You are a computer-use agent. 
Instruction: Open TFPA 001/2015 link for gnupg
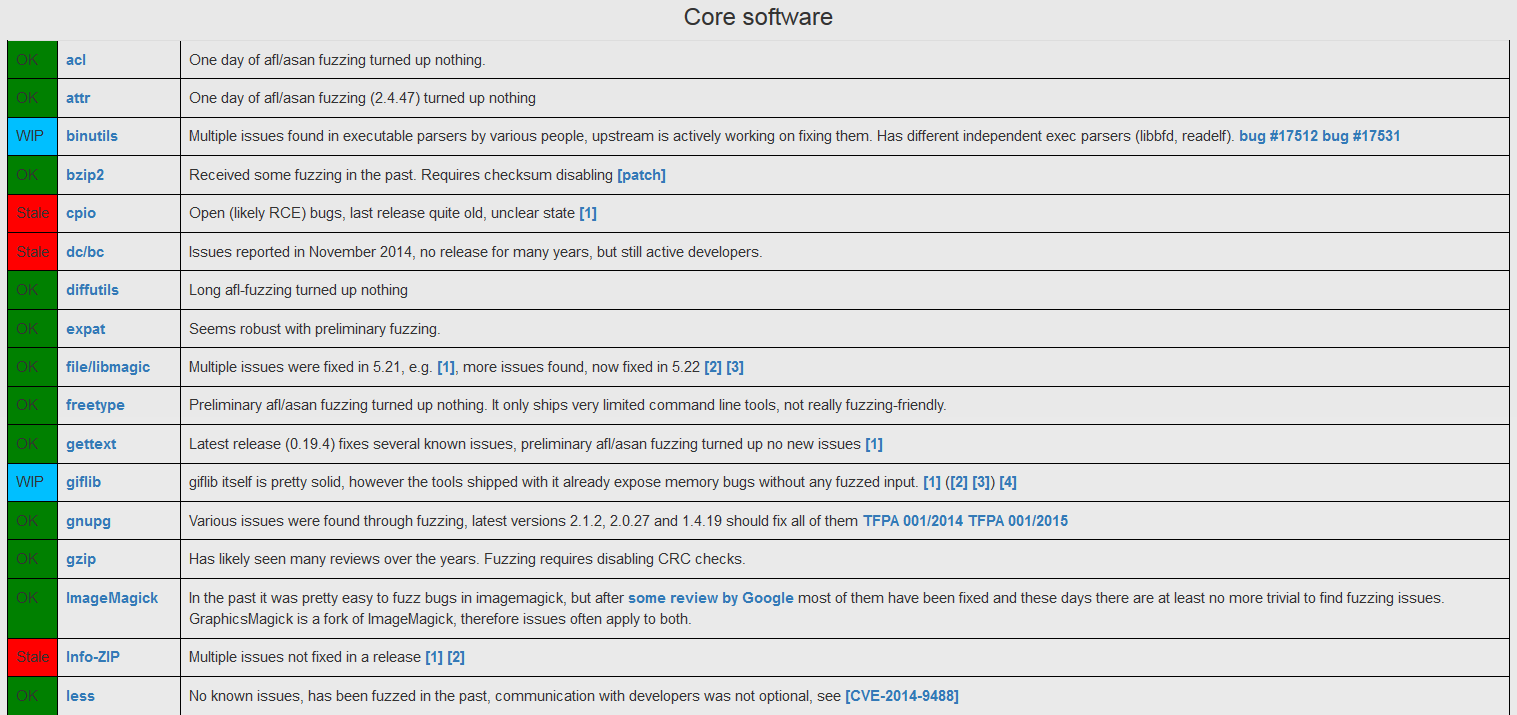(1018, 521)
